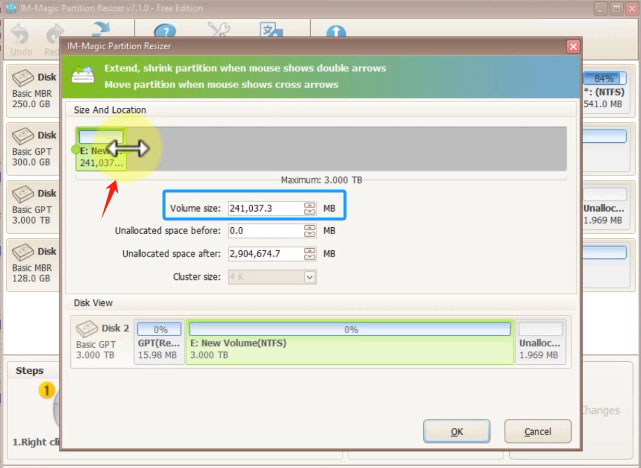Viewport: 641px width, 468px height.
Task: Click the Unallocated space after stepper arrows
Action: coord(310,254)
